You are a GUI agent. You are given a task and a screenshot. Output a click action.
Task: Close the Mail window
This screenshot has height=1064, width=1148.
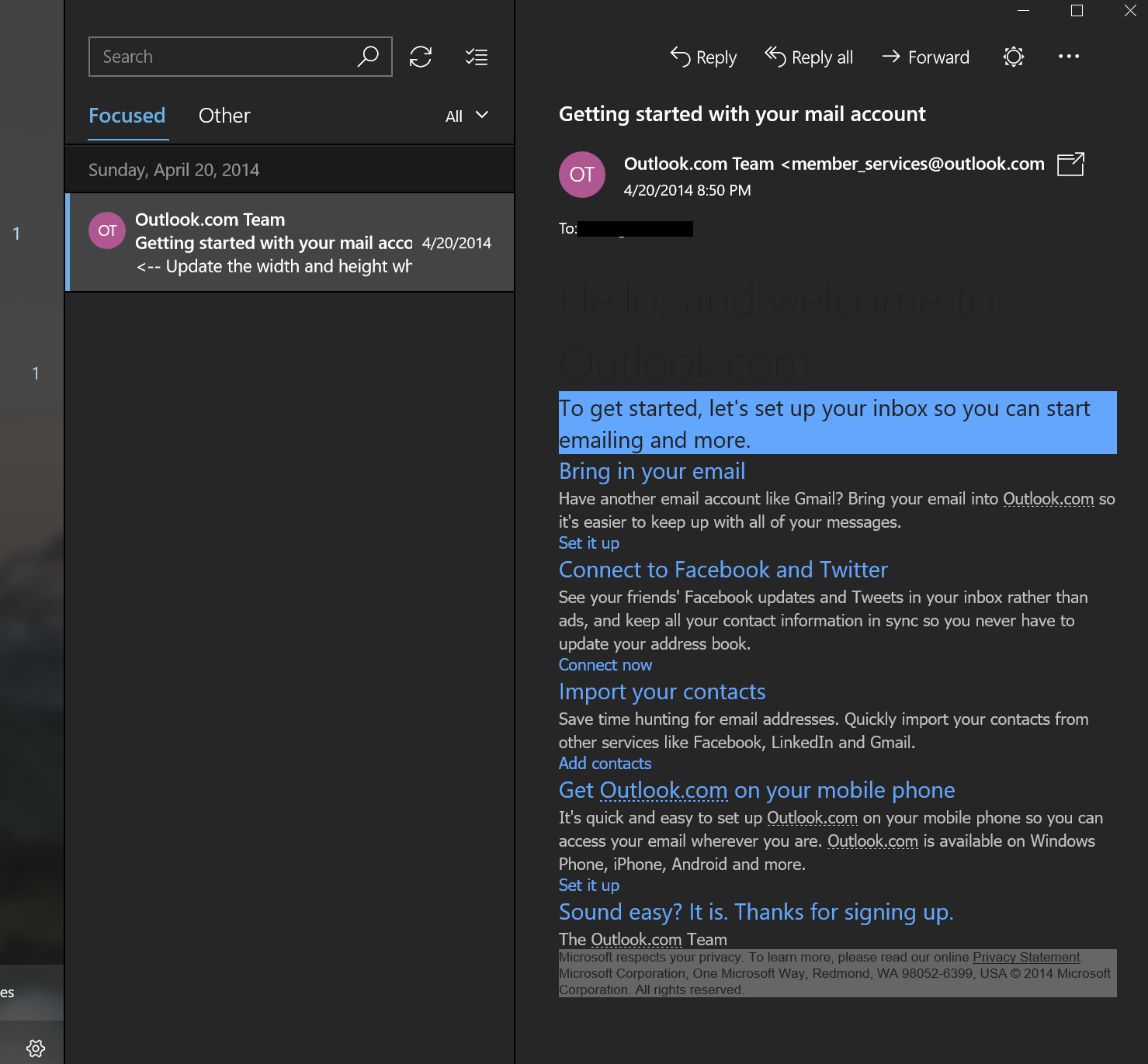tap(1130, 11)
